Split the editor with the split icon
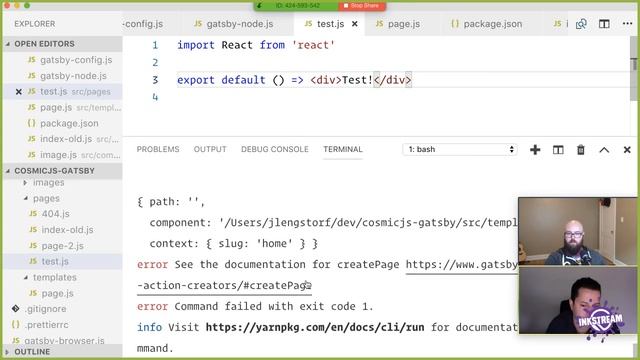The width and height of the screenshot is (640, 360). coord(604,24)
